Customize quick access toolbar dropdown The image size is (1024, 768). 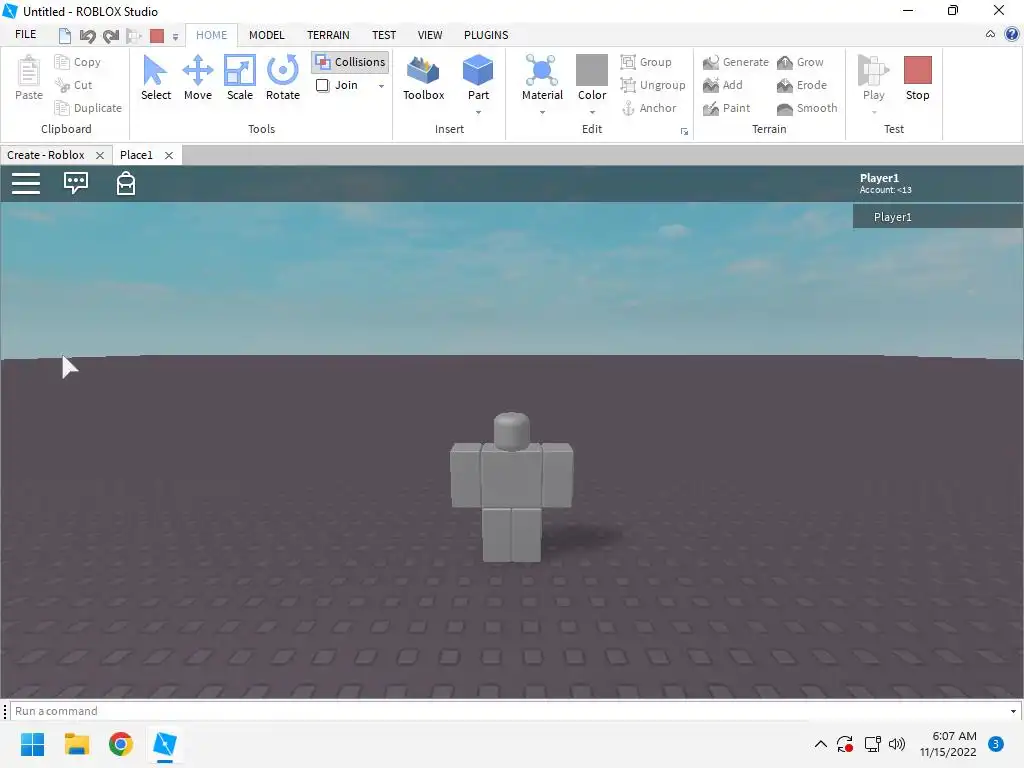pyautogui.click(x=175, y=37)
